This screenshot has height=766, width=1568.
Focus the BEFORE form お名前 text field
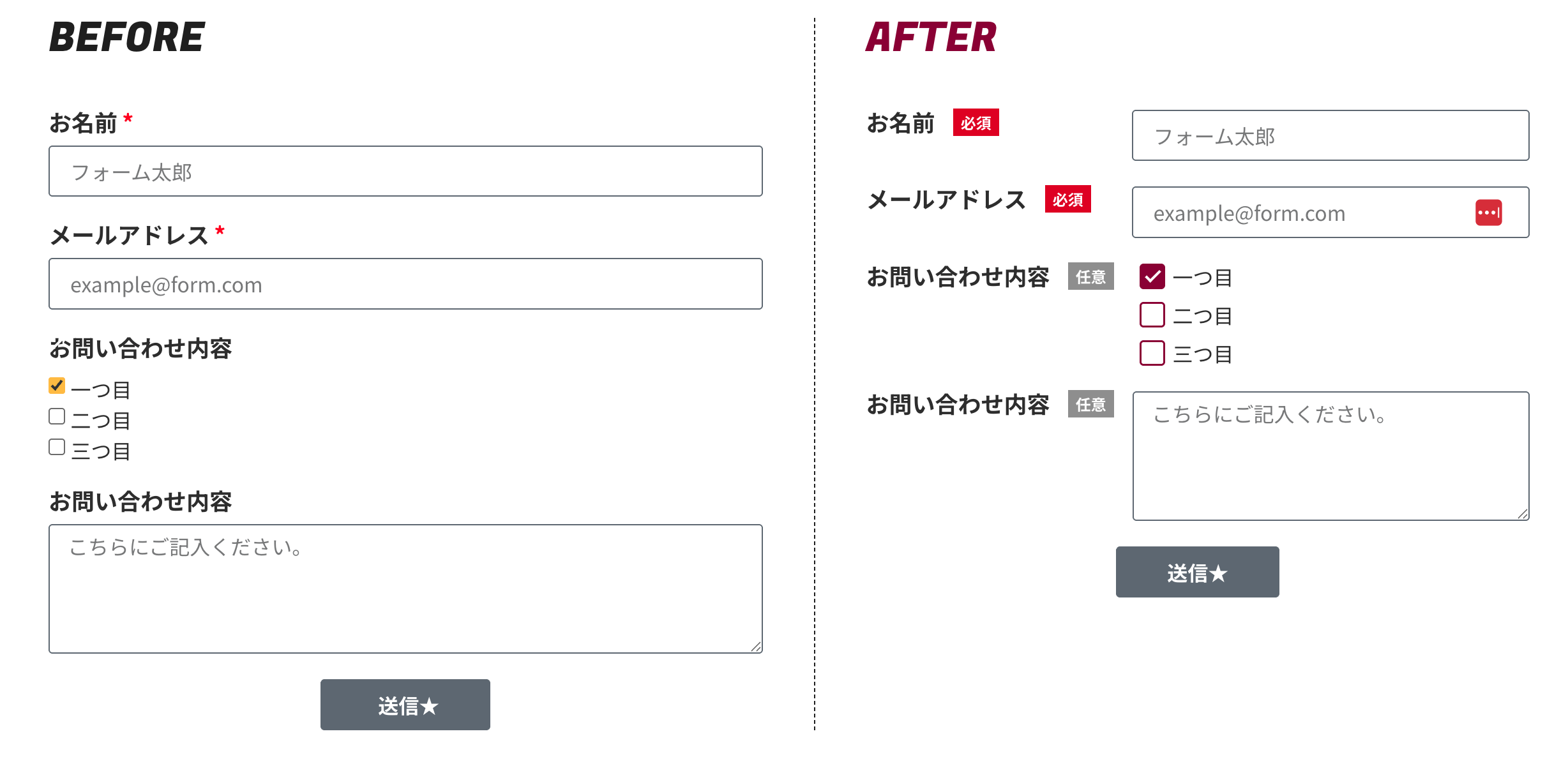point(405,171)
